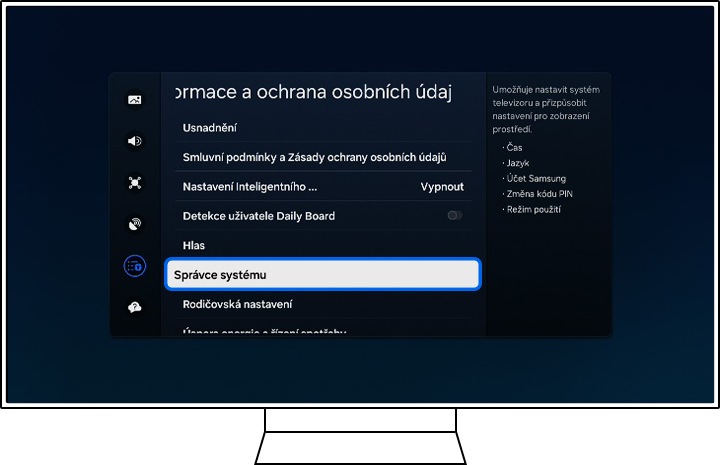Select the Broadcasting satellite dish icon
Screen dimensions: 720x465
click(135, 224)
